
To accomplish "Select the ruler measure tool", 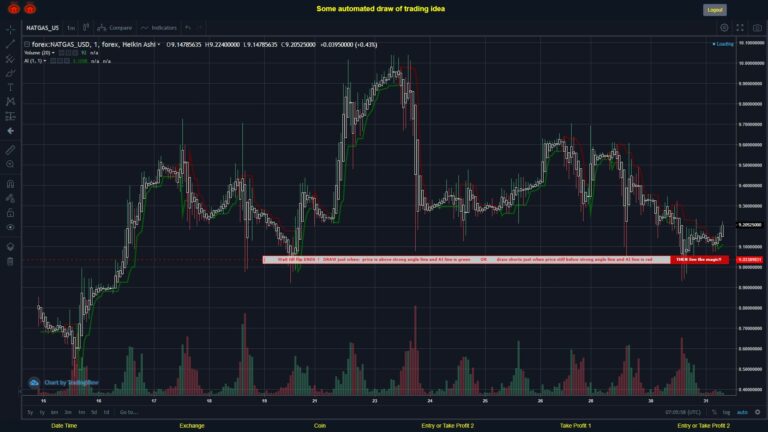I will pyautogui.click(x=10, y=150).
